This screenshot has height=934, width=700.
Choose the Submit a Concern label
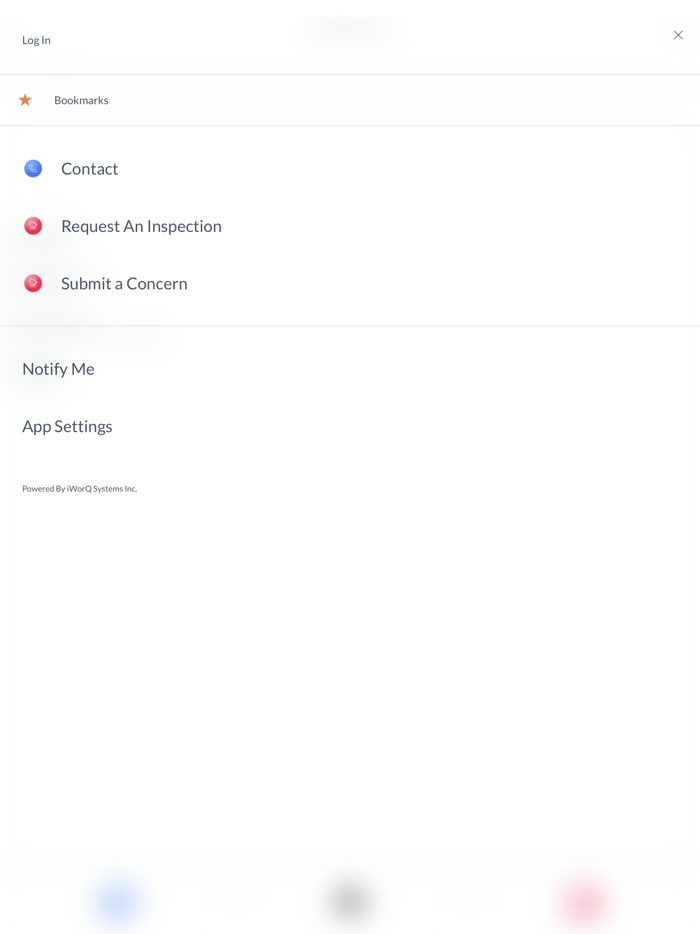click(124, 283)
